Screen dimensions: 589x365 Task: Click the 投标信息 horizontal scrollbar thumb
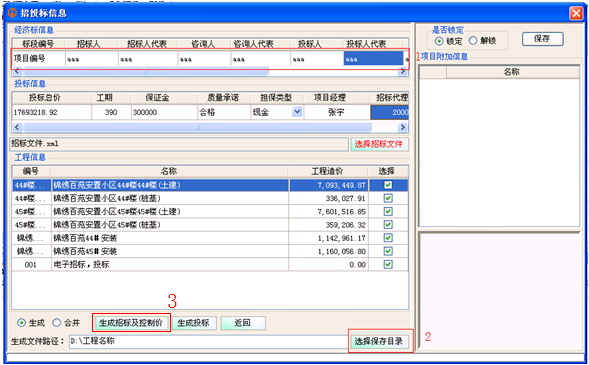[x=197, y=127]
